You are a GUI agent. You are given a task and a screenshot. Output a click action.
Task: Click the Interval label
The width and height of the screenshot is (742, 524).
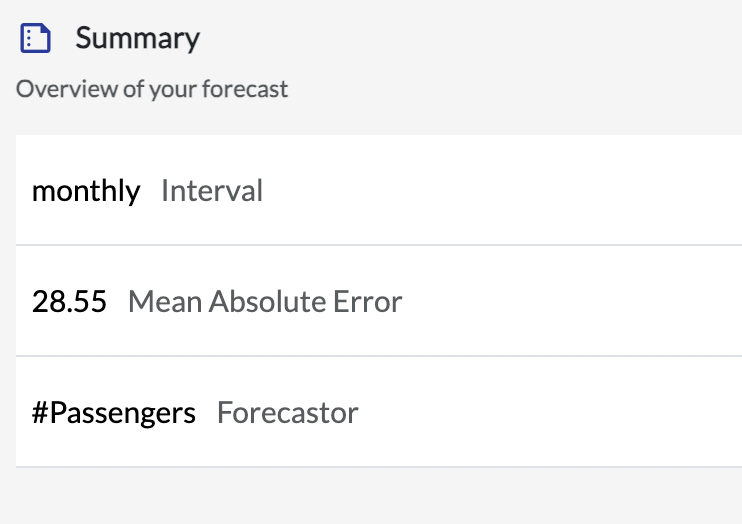(212, 191)
